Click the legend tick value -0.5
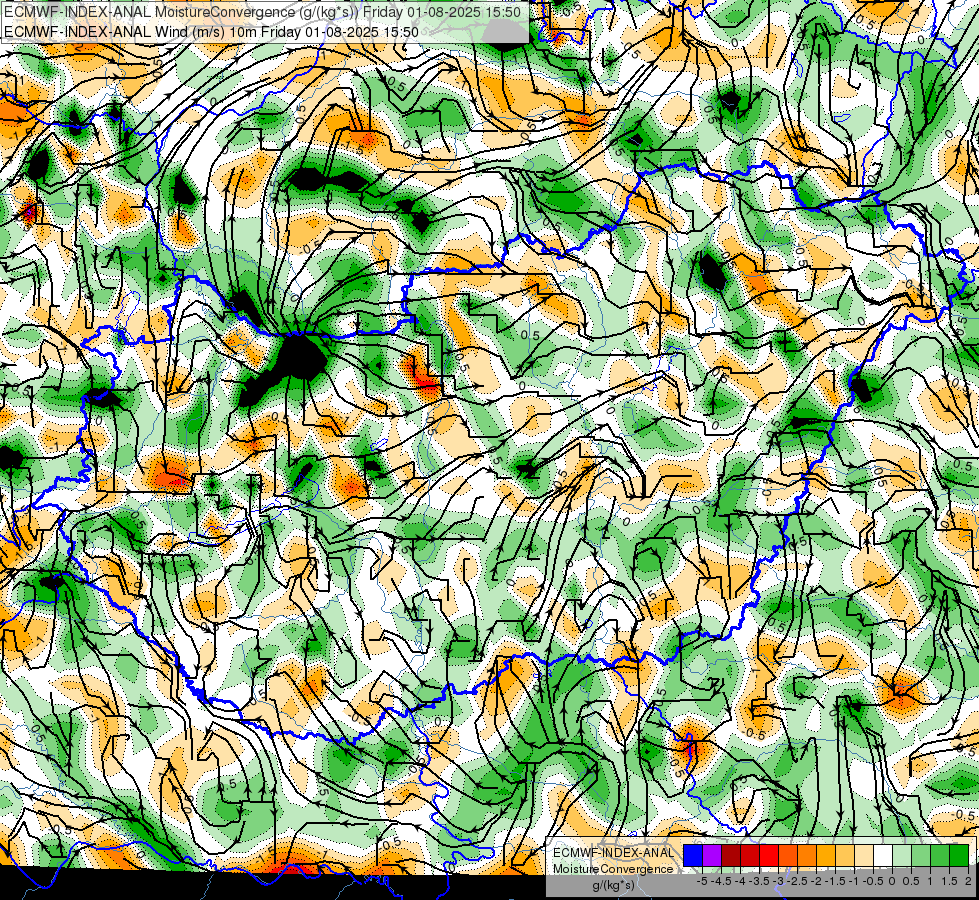 873,881
